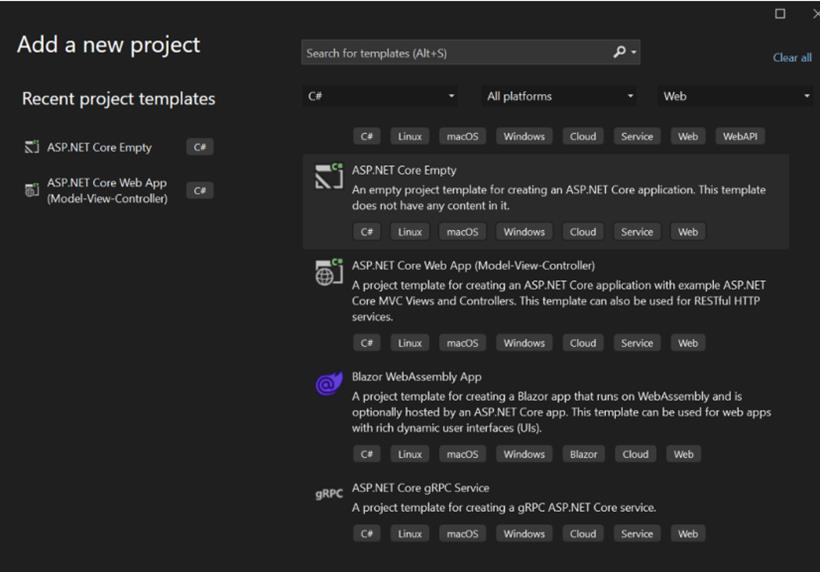This screenshot has height=572, width=820.
Task: Click the search magnifier icon in template search box
Action: 619,52
